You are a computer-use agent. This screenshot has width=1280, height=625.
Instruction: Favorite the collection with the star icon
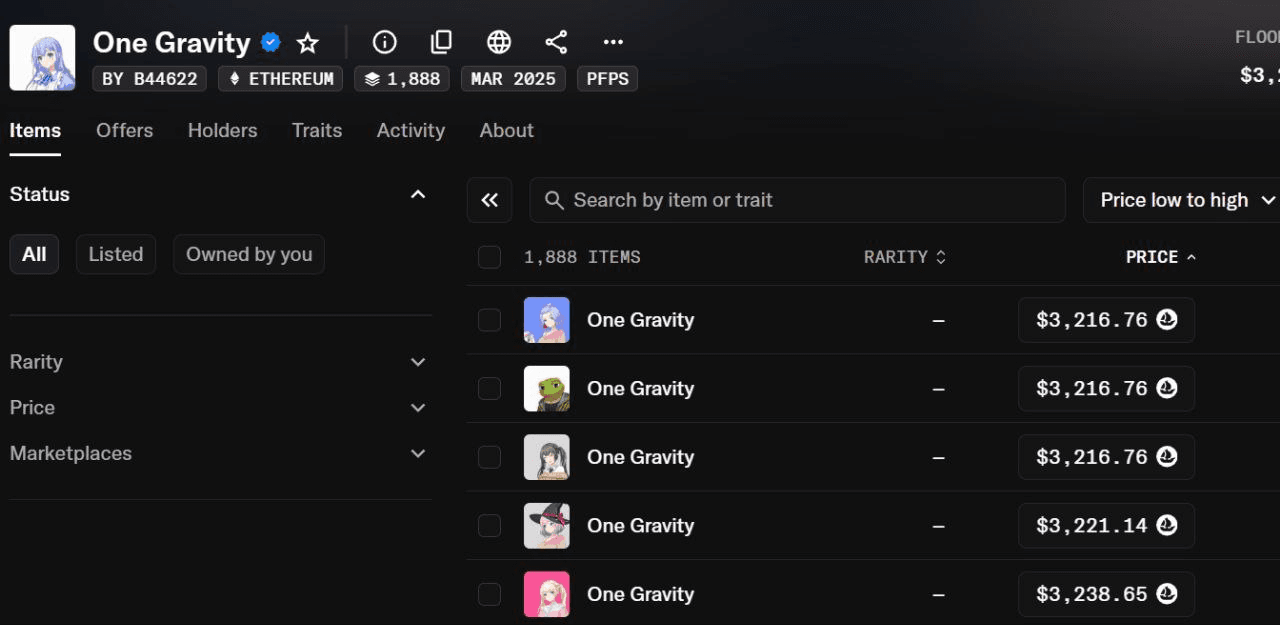(308, 42)
